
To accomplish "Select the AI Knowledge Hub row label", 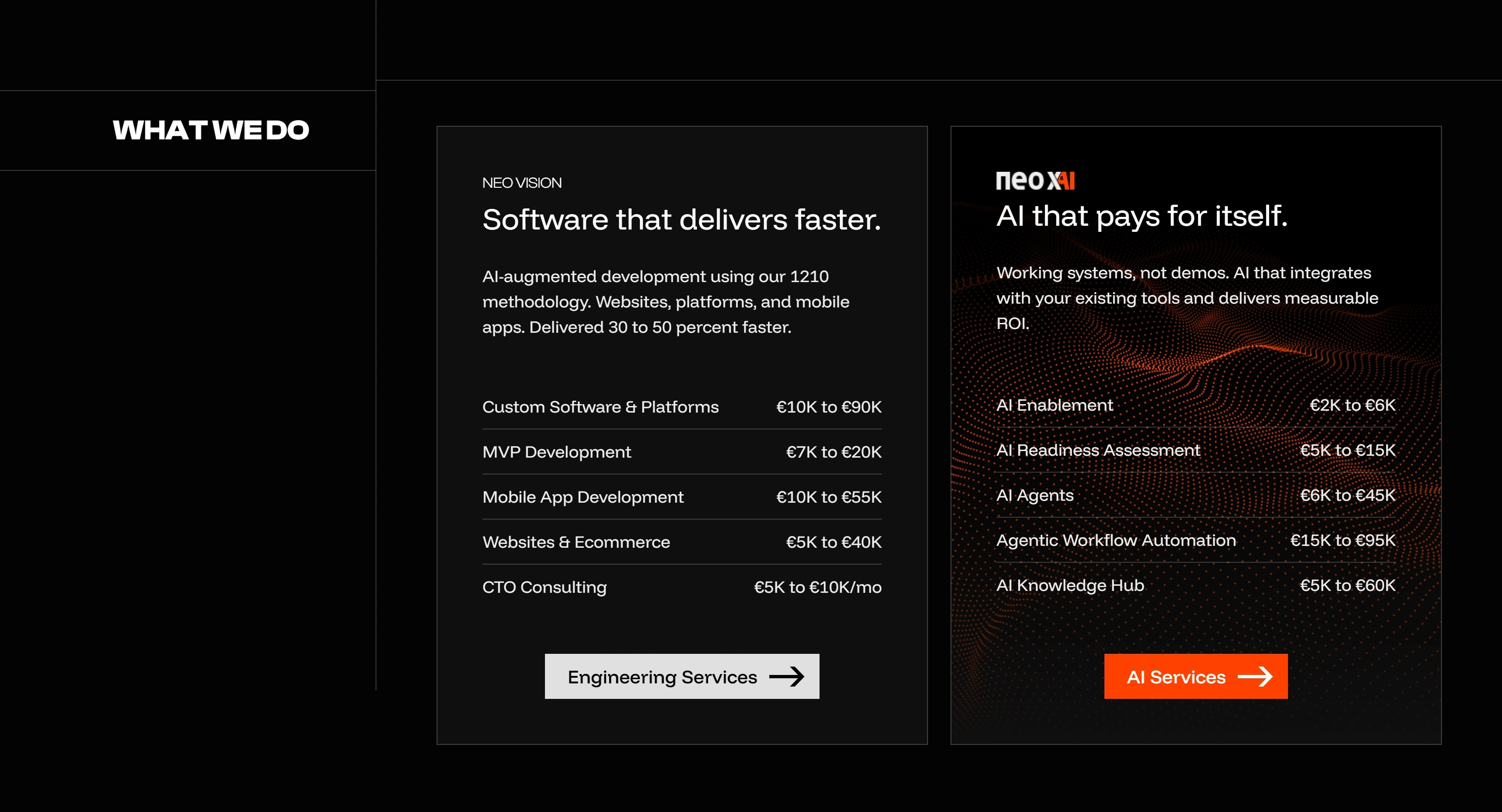I will tap(1070, 585).
